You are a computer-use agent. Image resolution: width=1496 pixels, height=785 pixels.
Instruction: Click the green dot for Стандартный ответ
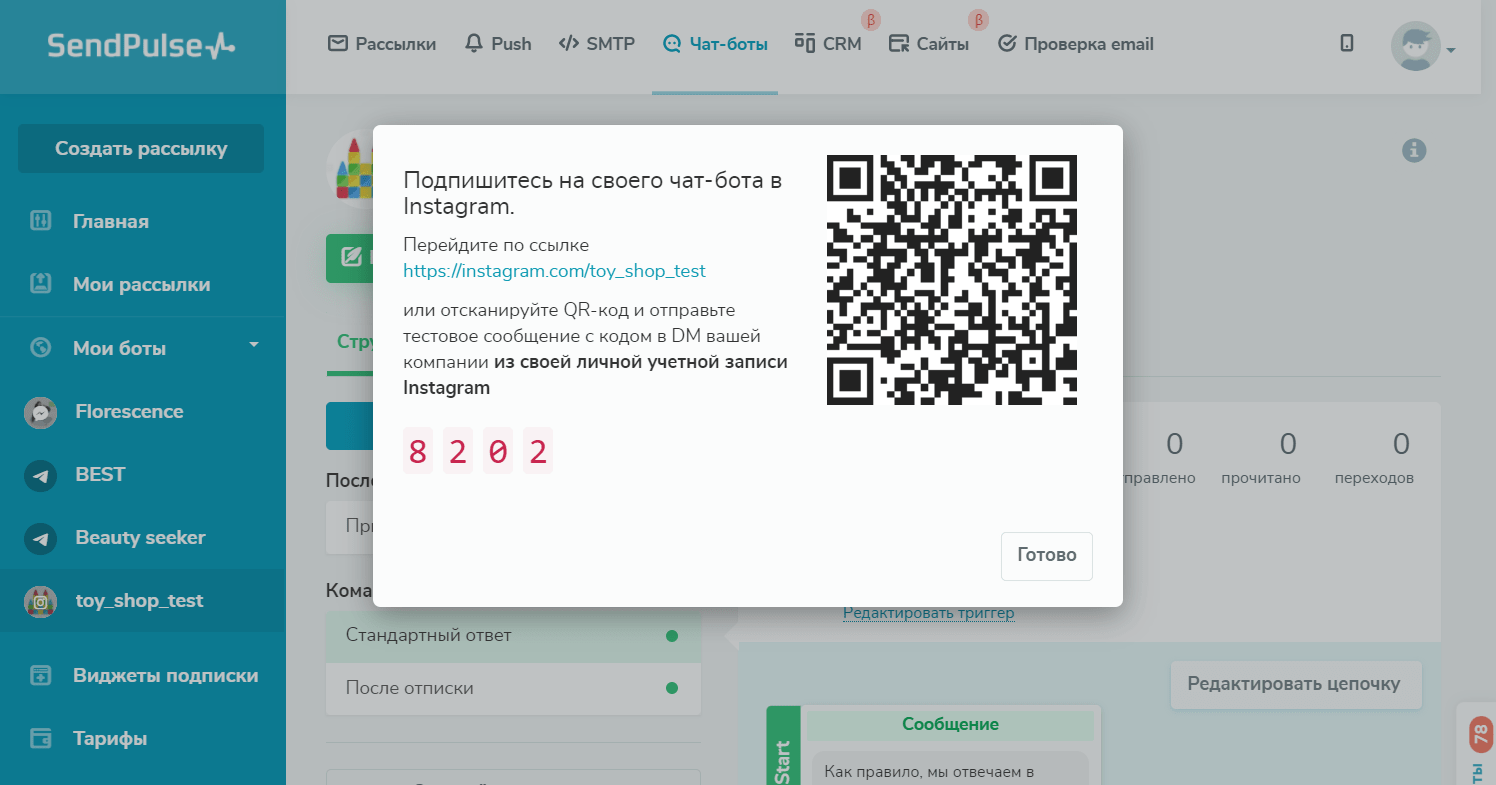[x=672, y=635]
